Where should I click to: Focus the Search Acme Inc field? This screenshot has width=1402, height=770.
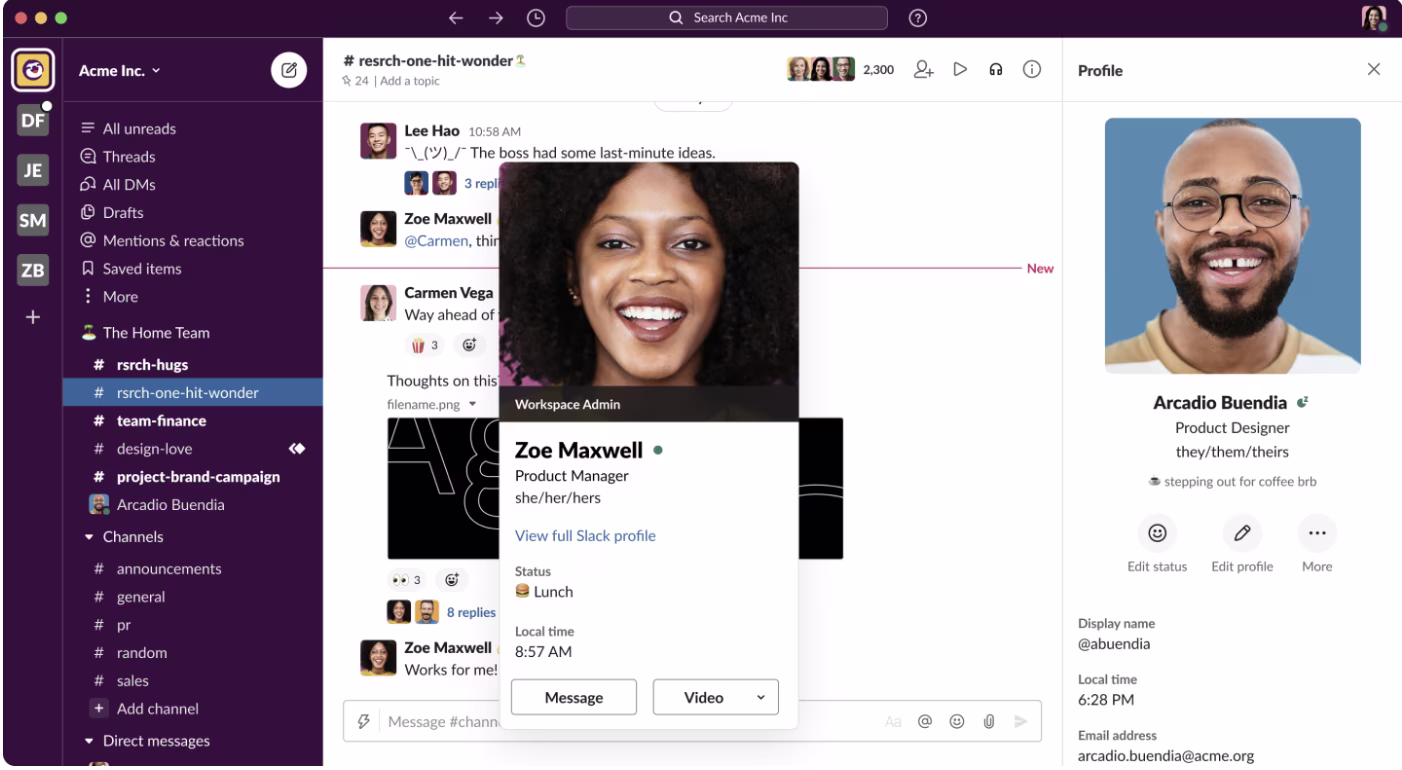click(727, 17)
